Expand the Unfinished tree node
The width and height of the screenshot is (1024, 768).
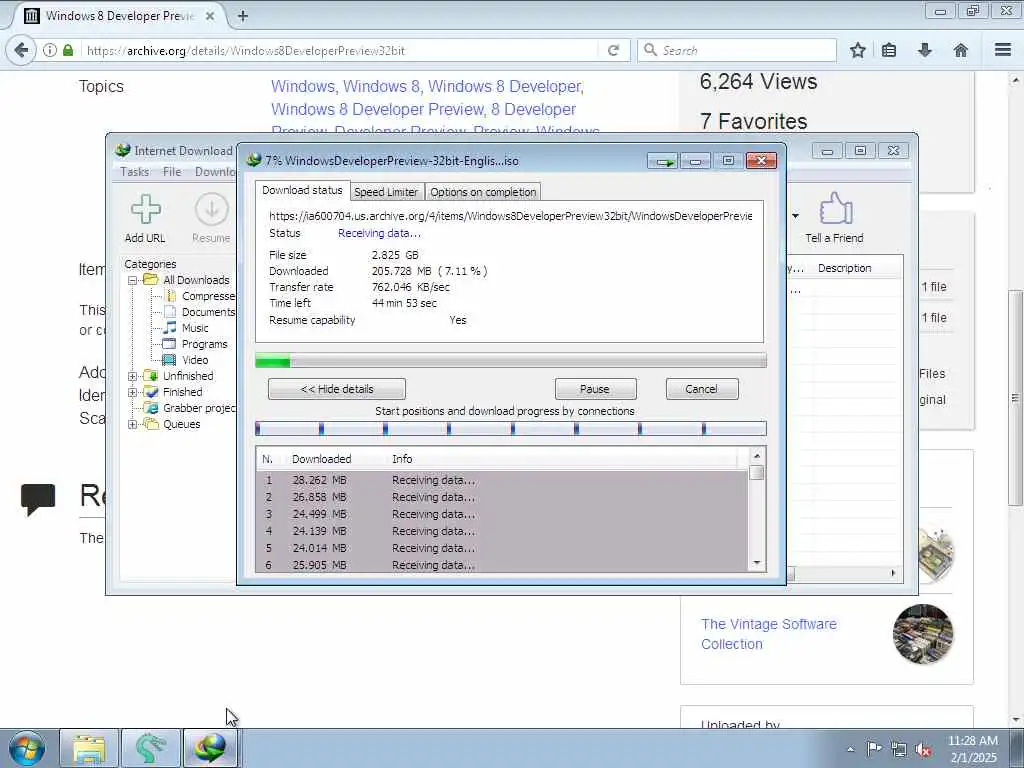132,376
